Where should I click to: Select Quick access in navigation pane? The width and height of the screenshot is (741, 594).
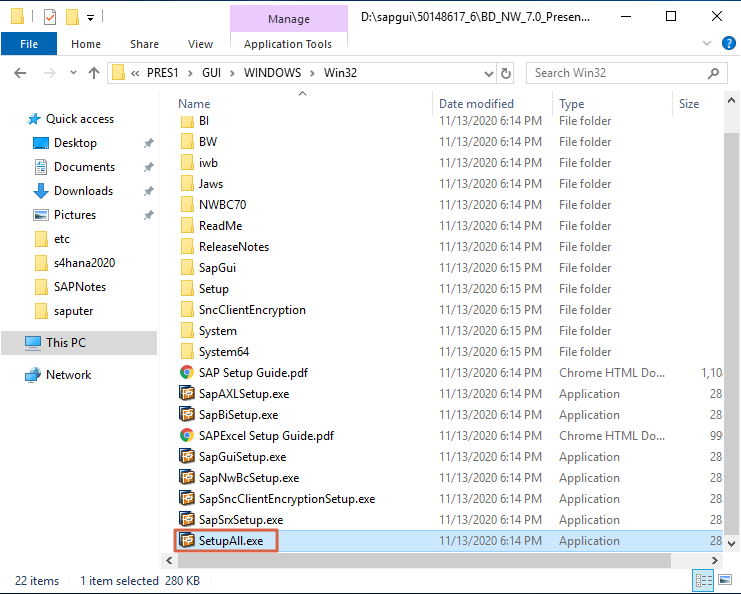(79, 119)
